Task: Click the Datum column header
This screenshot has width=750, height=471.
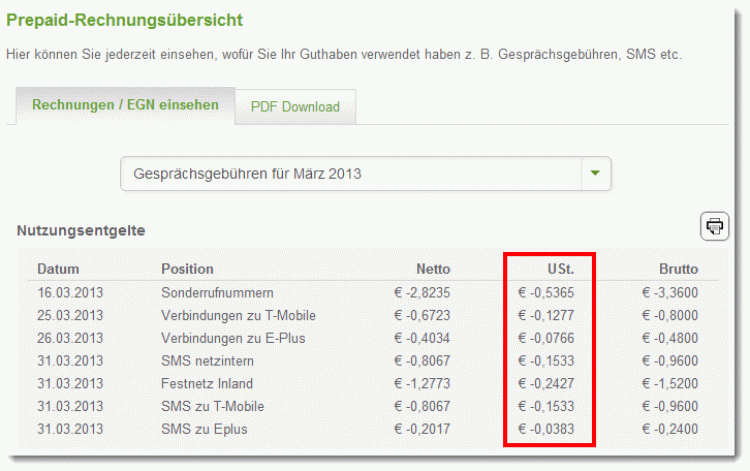Action: point(58,269)
